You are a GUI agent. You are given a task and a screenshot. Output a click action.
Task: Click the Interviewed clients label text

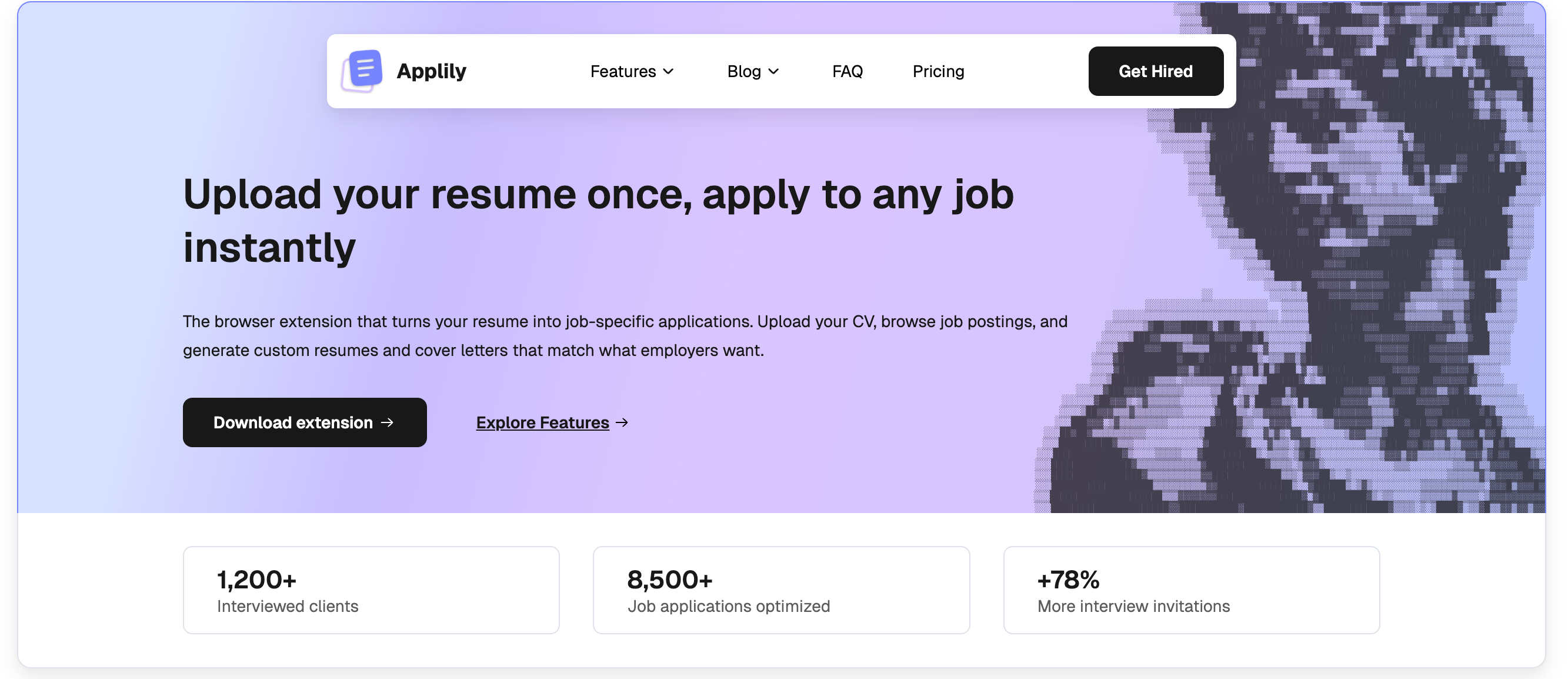pyautogui.click(x=287, y=607)
